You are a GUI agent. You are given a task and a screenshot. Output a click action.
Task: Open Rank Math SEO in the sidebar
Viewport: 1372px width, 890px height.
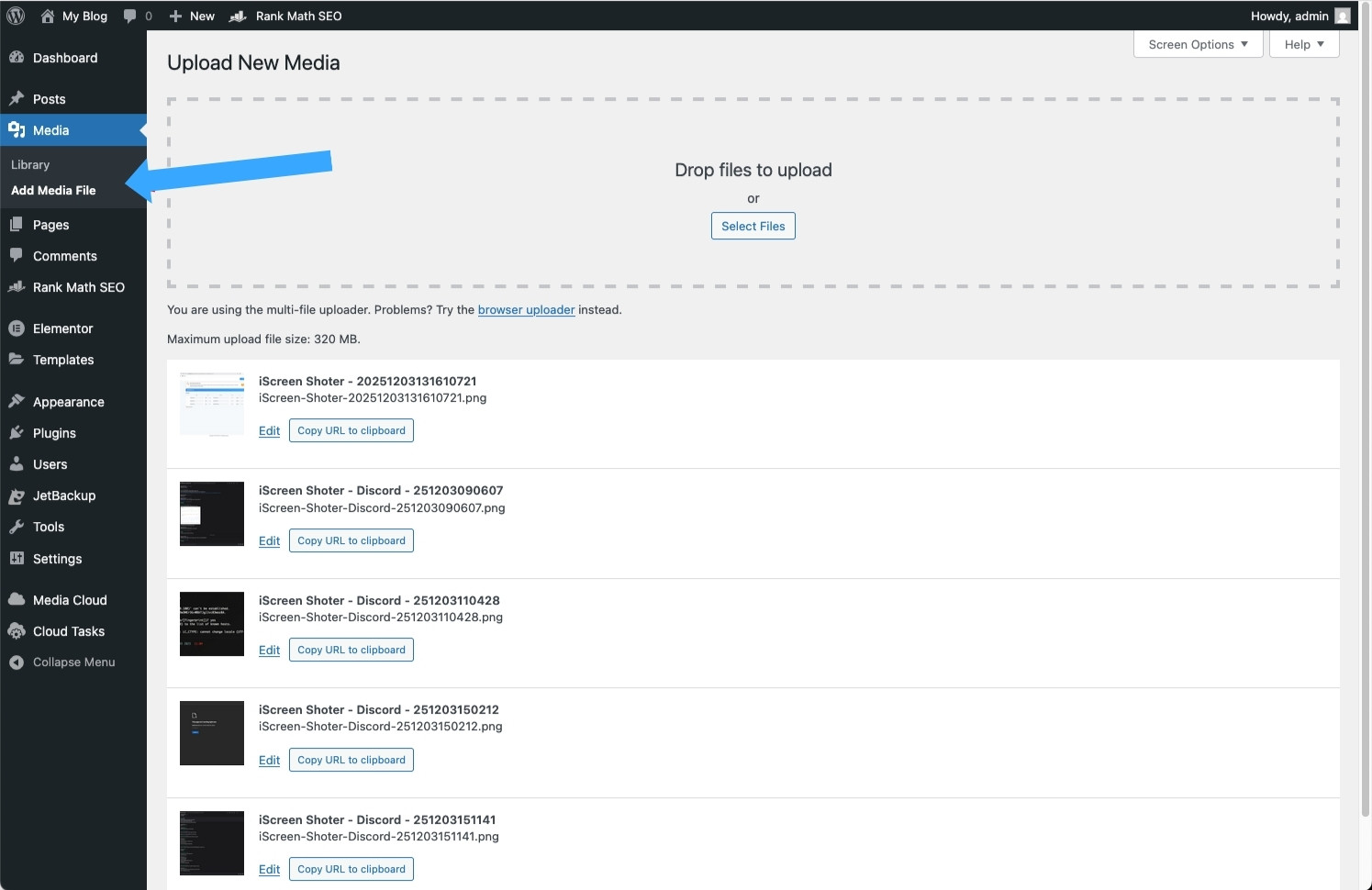coord(78,287)
